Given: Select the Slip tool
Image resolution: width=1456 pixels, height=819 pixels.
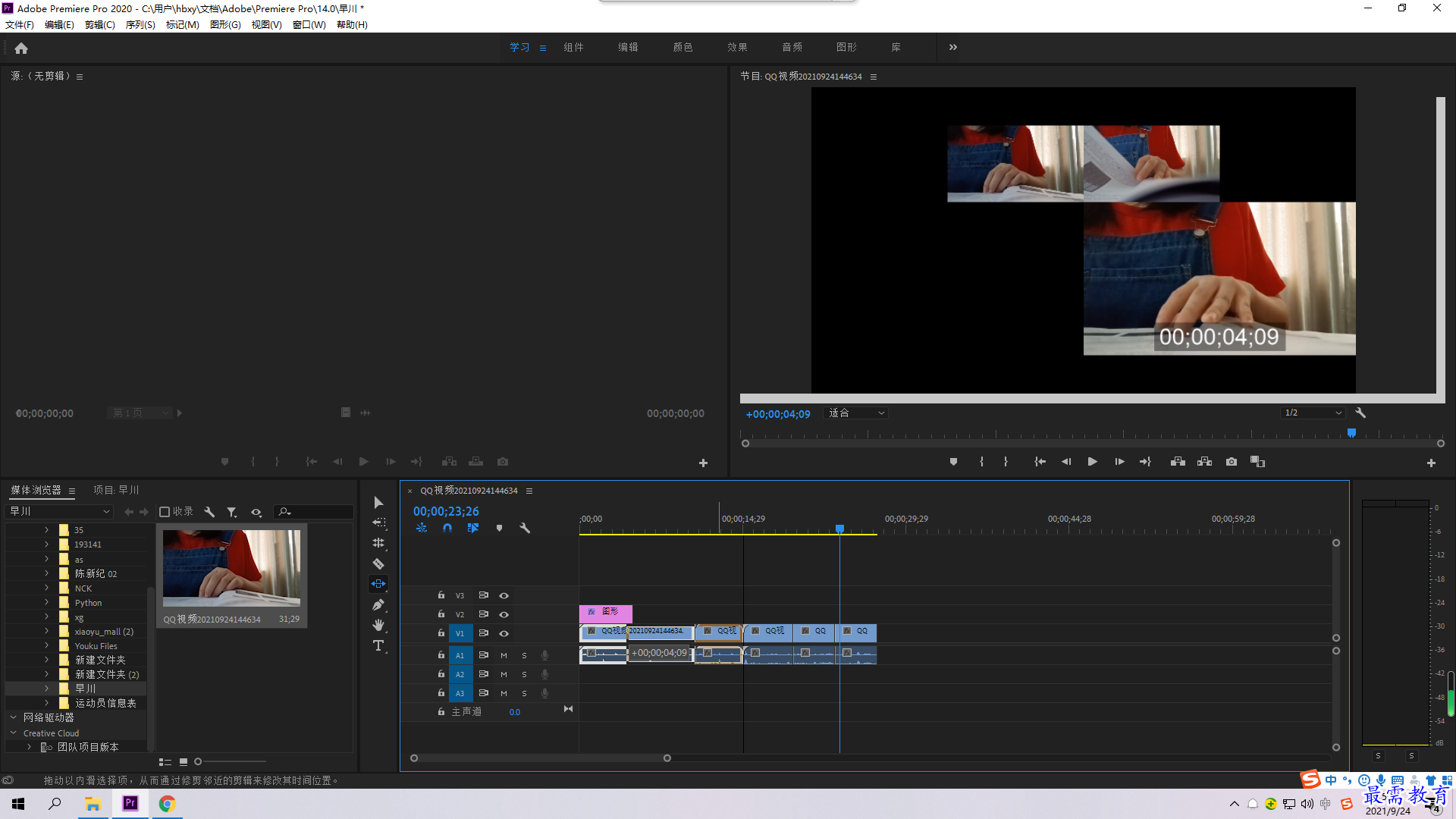Looking at the screenshot, I should [x=378, y=584].
